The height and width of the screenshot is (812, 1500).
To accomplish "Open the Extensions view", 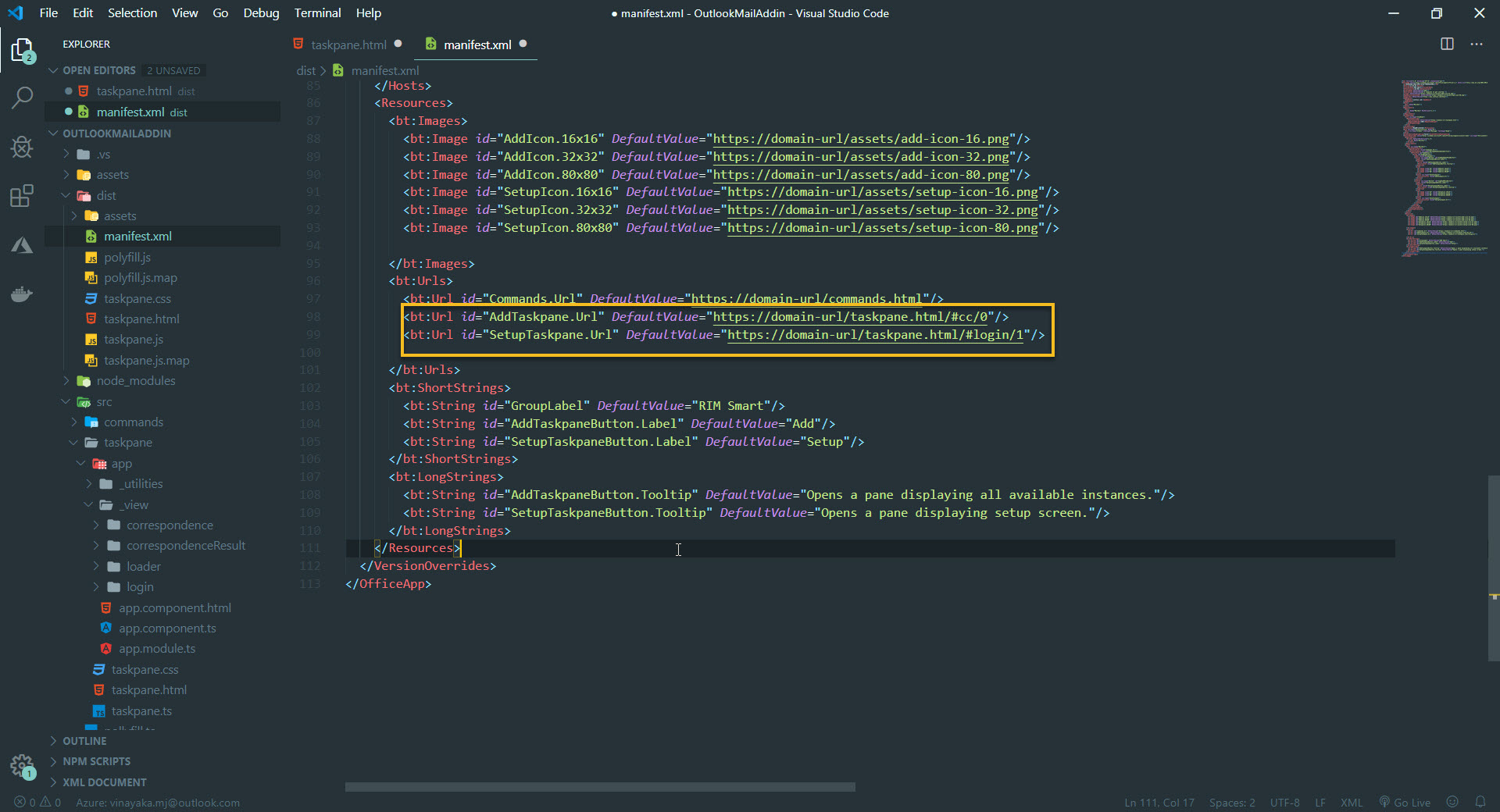I will tap(22, 196).
